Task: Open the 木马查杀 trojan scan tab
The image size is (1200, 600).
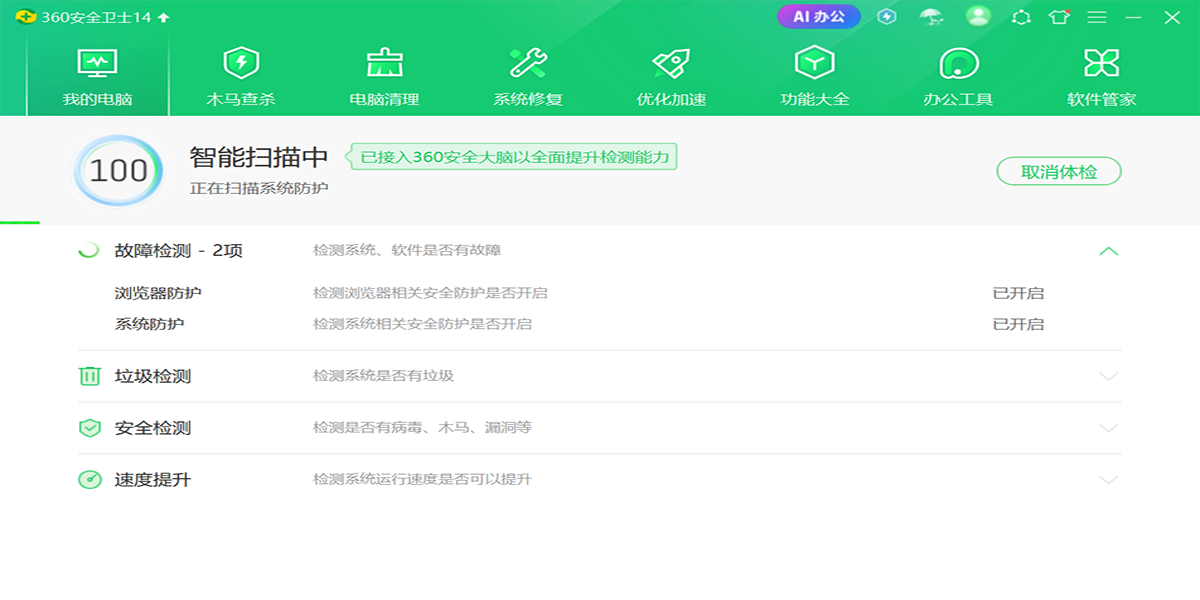Action: 240,77
